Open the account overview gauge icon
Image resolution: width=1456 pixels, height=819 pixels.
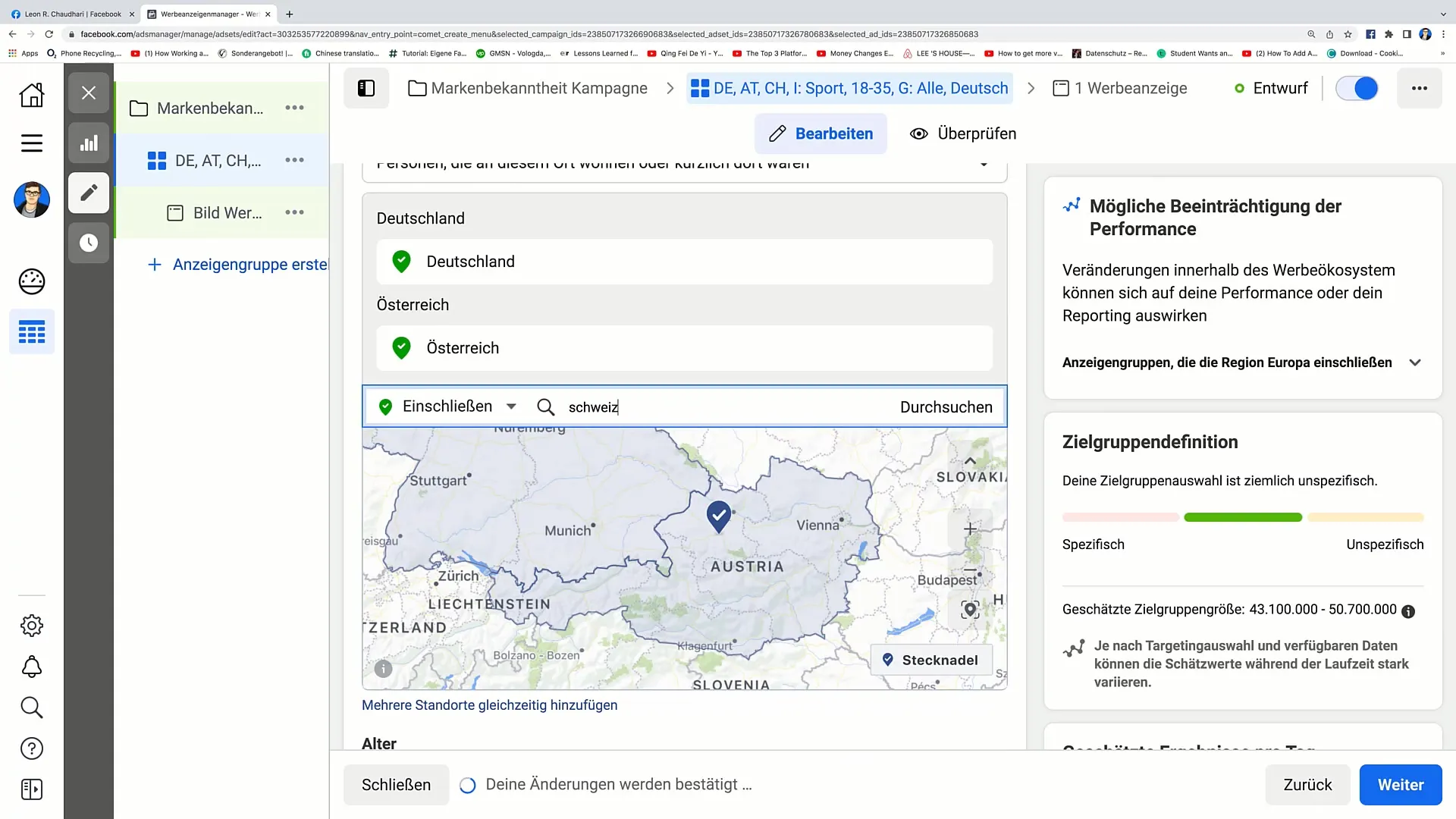pyautogui.click(x=32, y=281)
